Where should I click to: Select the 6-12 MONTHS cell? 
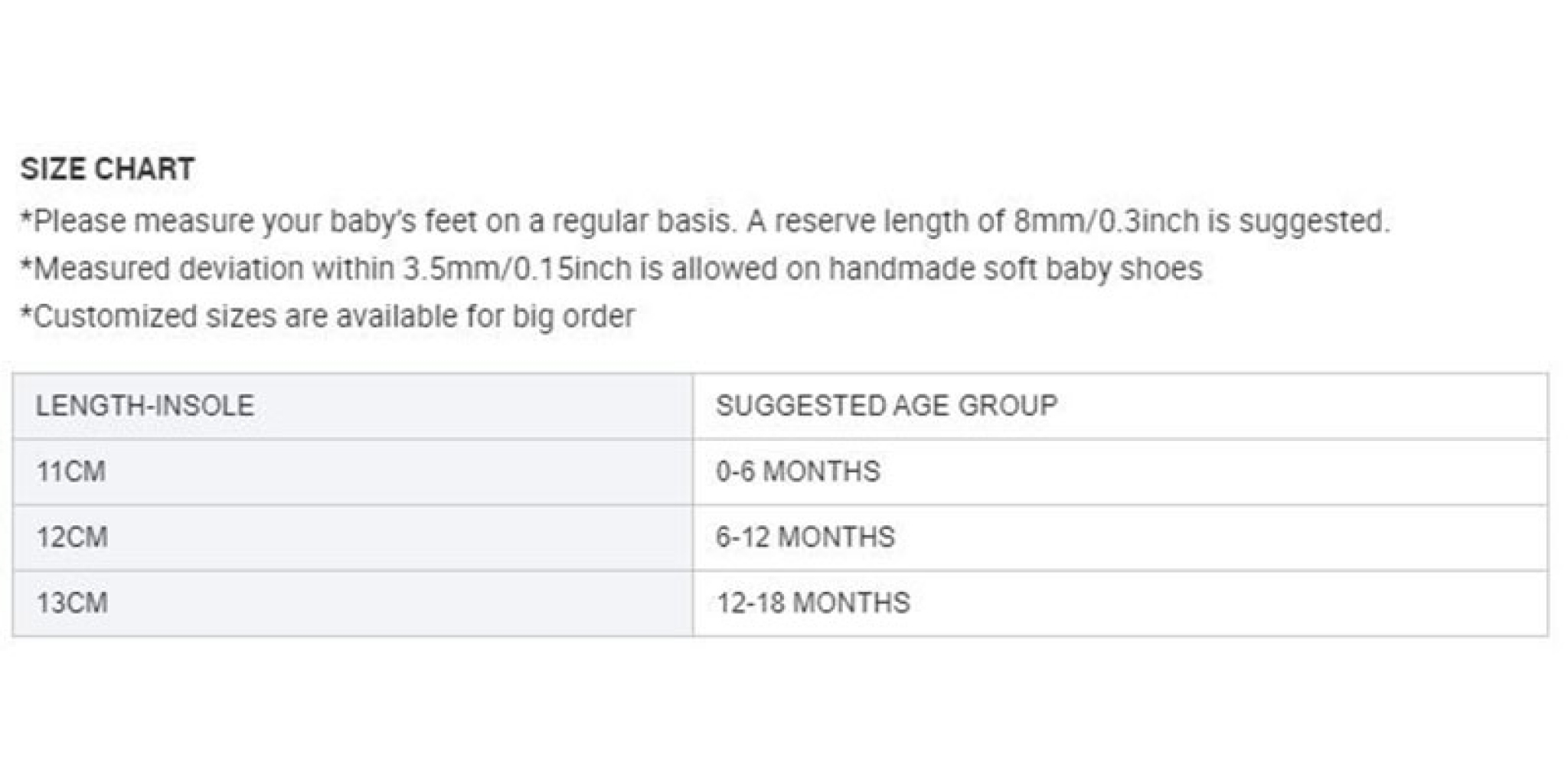coord(1120,537)
